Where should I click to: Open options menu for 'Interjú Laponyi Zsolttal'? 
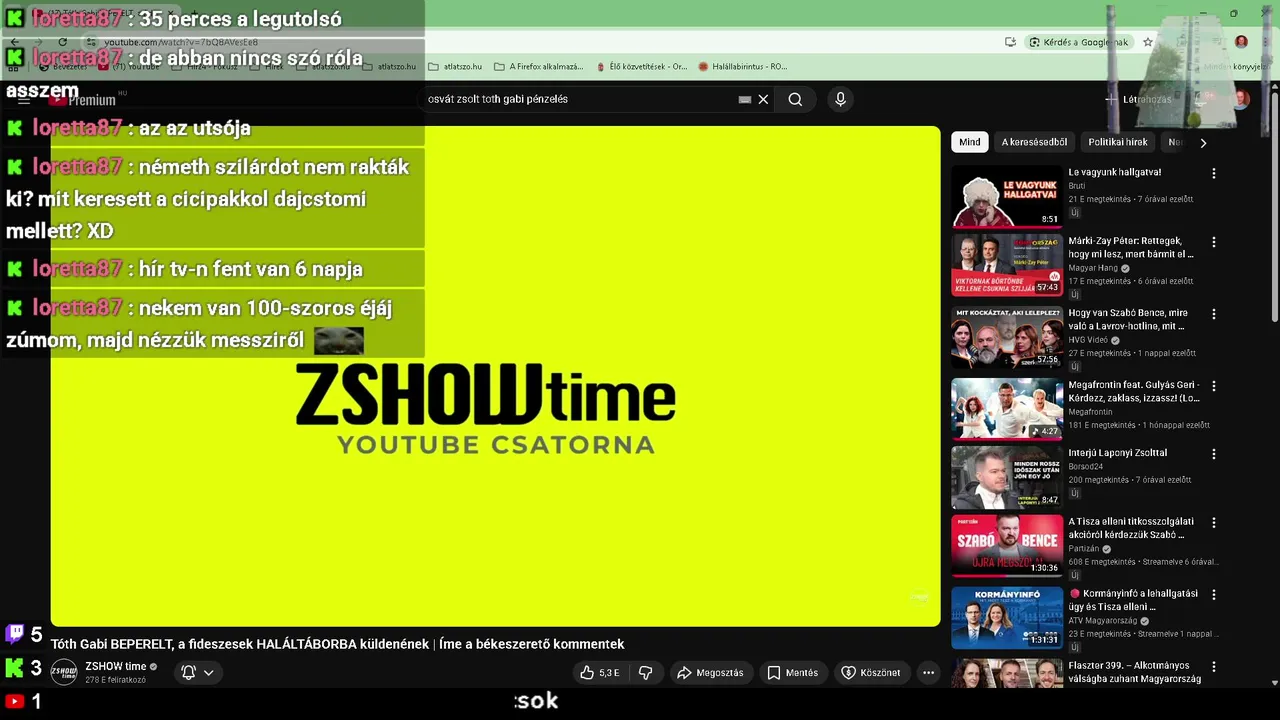(x=1214, y=454)
